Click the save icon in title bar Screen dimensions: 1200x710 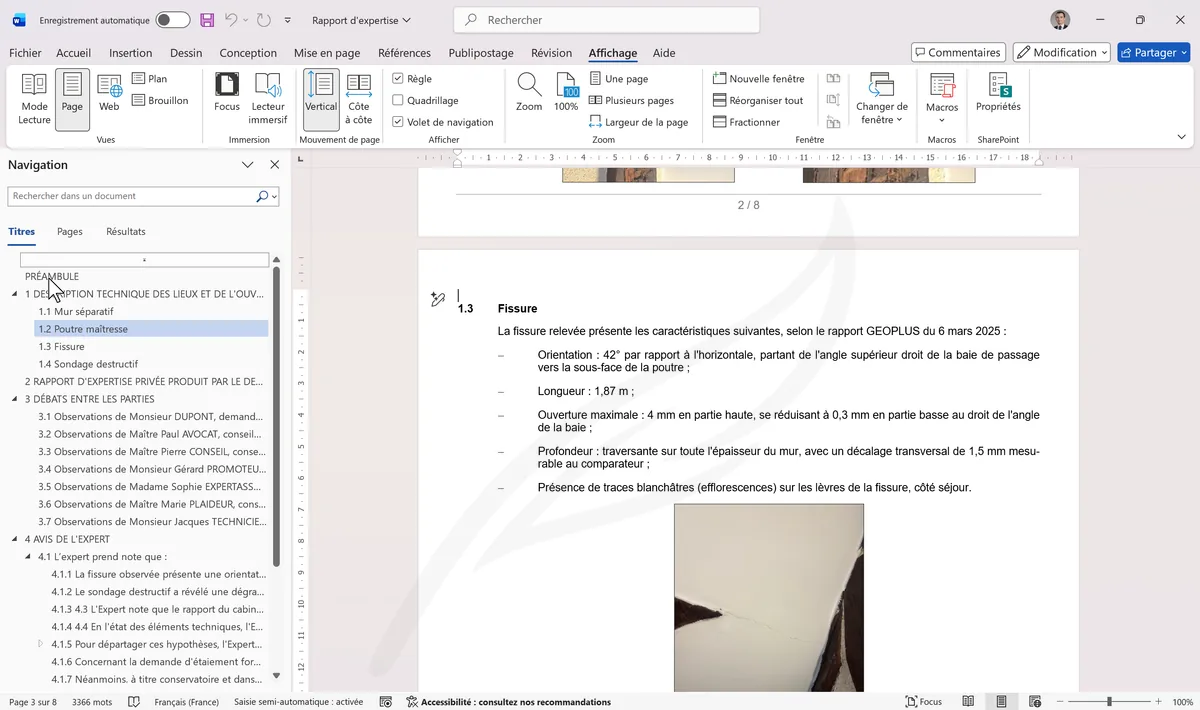pos(207,20)
